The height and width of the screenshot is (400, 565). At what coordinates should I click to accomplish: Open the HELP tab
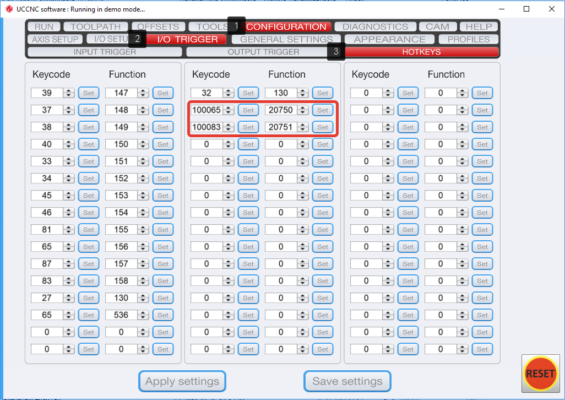479,27
